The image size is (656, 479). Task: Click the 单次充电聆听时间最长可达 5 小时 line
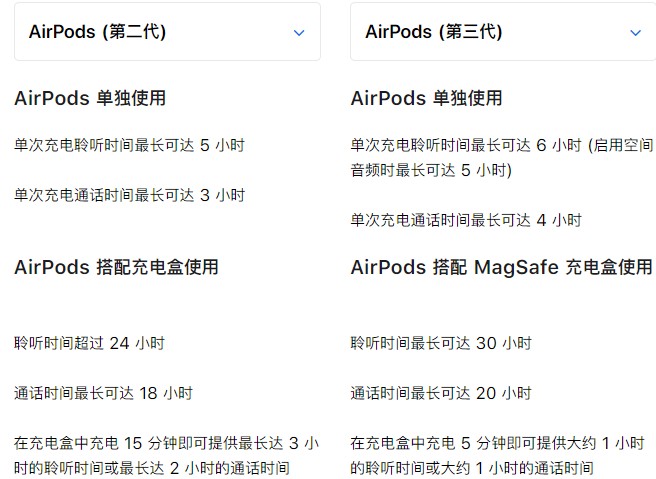coord(129,145)
